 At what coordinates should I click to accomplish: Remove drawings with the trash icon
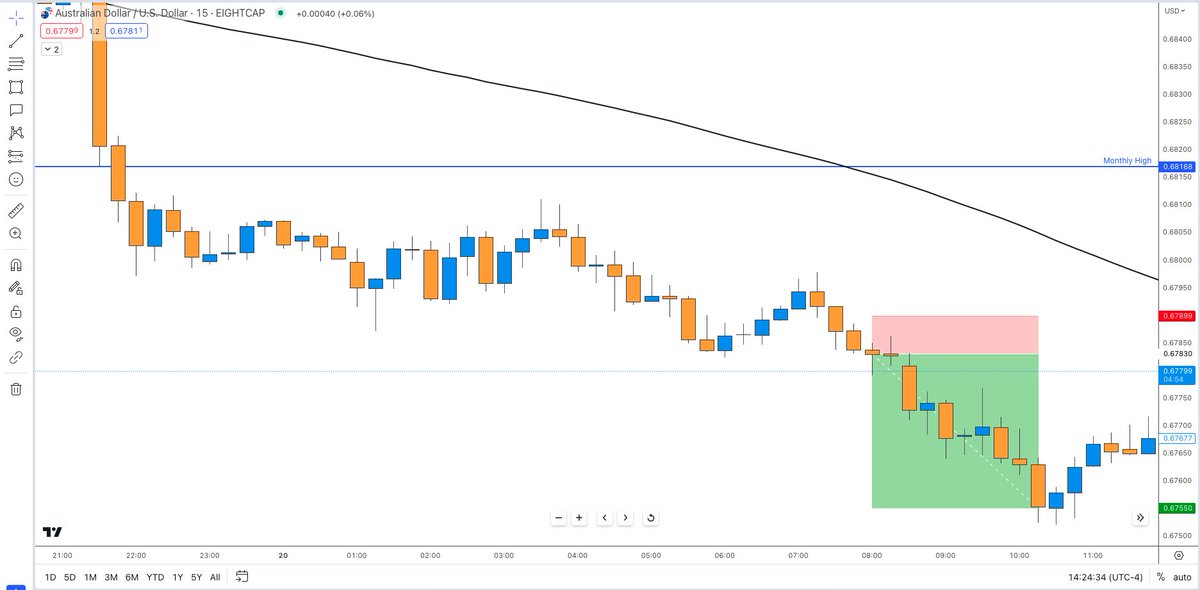pos(15,389)
